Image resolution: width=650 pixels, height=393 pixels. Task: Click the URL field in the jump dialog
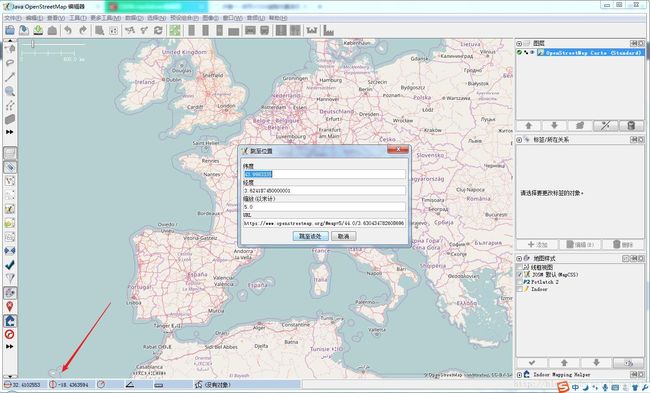click(324, 223)
